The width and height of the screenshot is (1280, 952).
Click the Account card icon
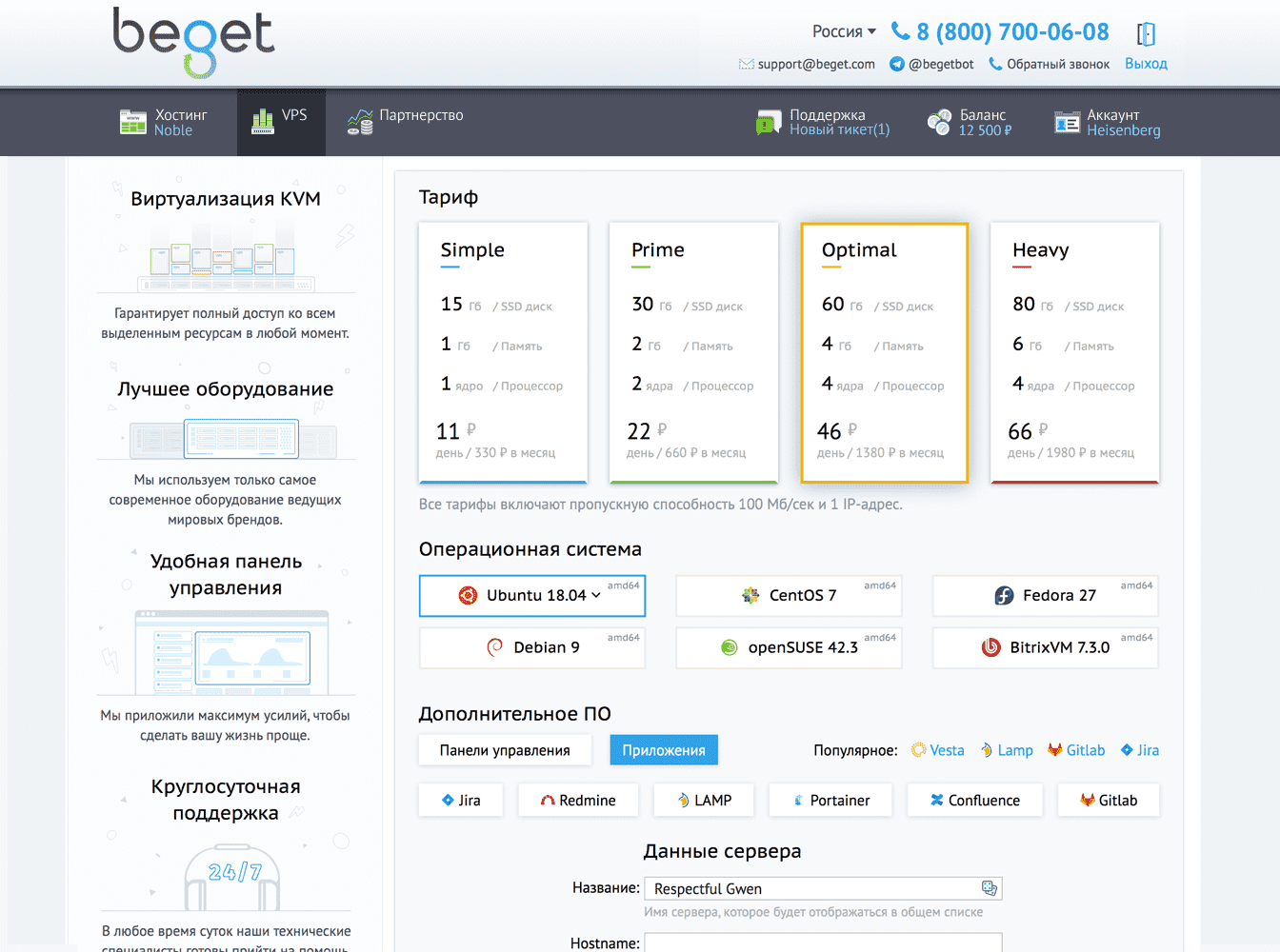click(1067, 123)
